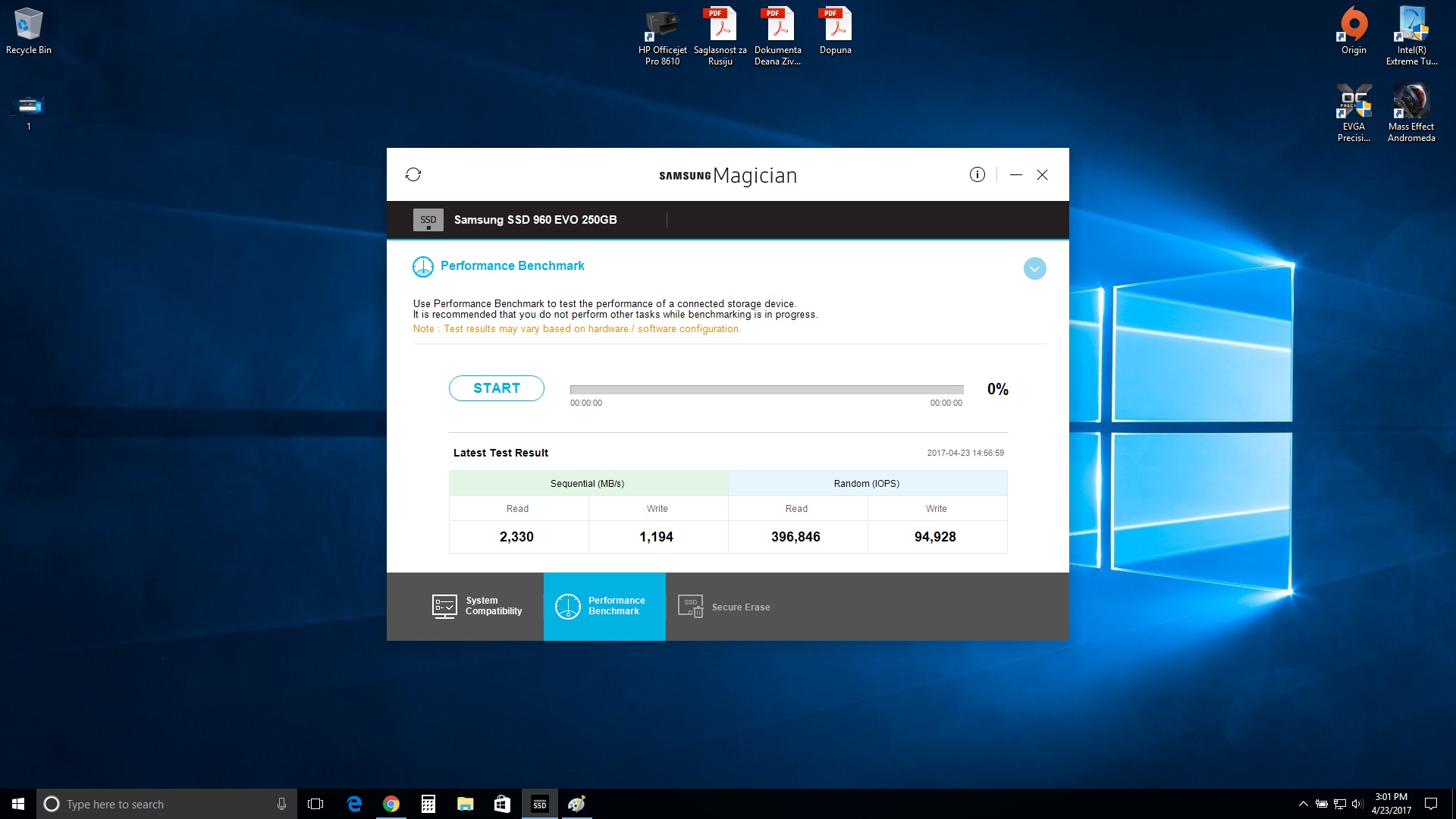Click the Sequential (MB/s) column header
Viewport: 1456px width, 819px height.
[x=588, y=483]
